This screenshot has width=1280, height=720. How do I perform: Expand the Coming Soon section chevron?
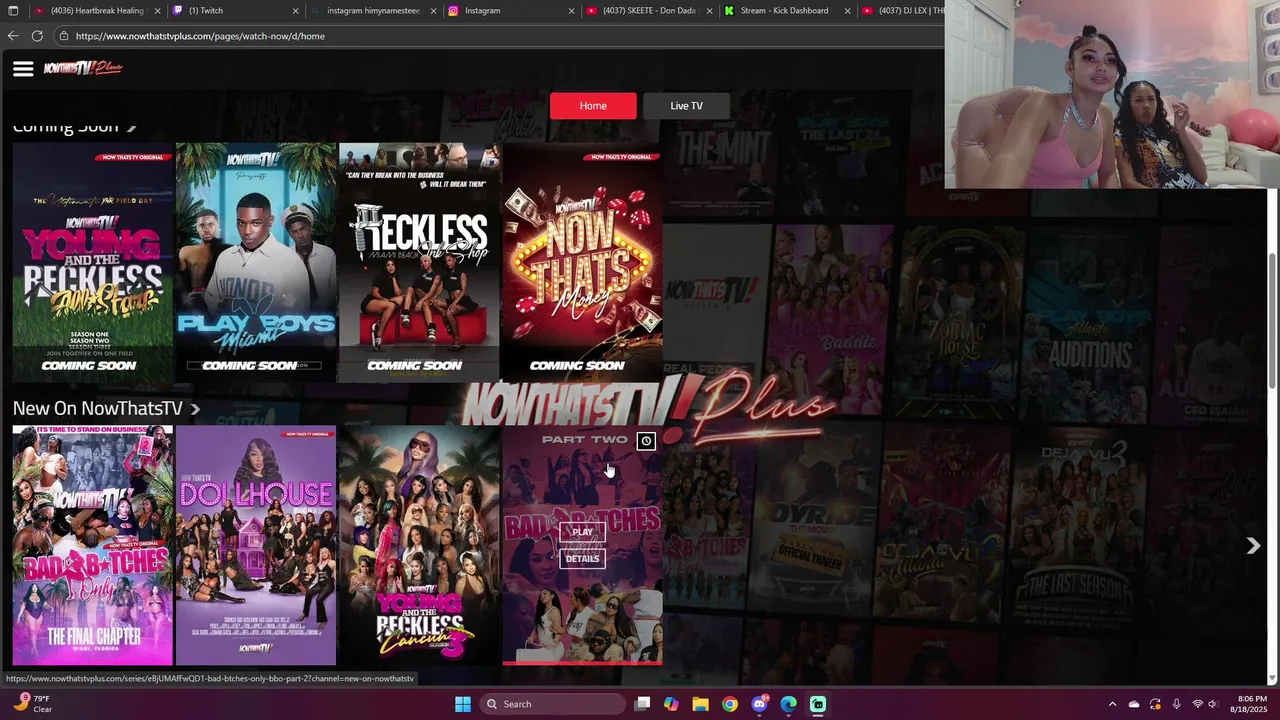(131, 127)
